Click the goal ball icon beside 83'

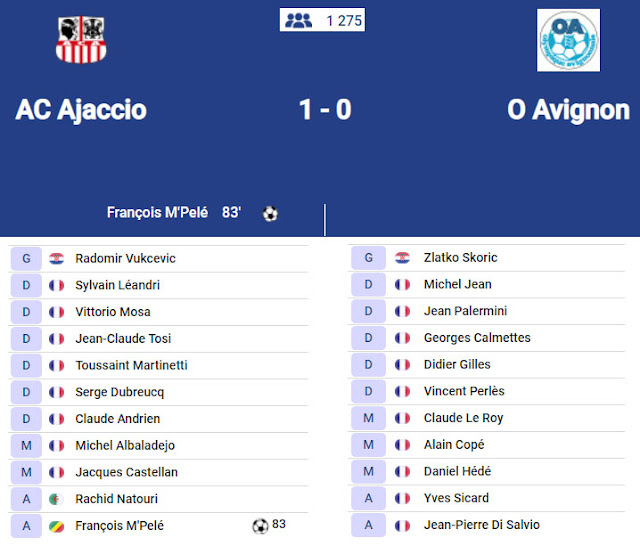coord(270,213)
